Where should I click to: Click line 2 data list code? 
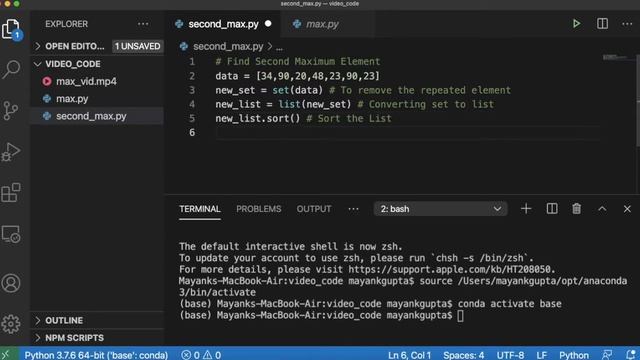(297, 76)
